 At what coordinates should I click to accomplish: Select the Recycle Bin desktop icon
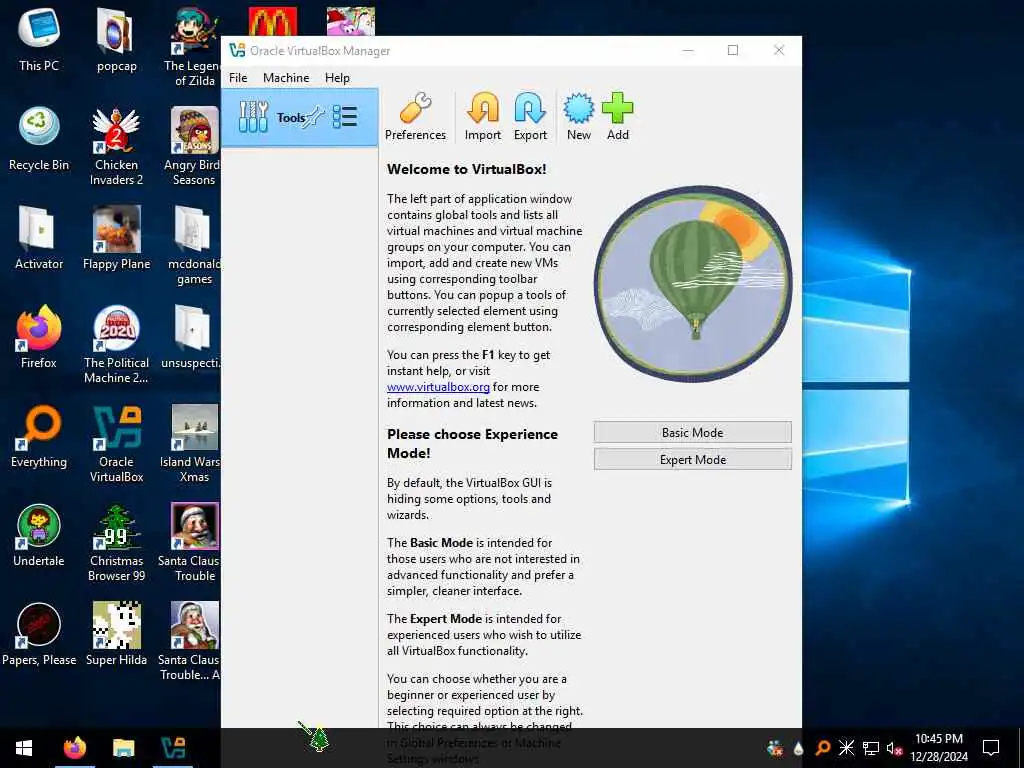pos(39,139)
